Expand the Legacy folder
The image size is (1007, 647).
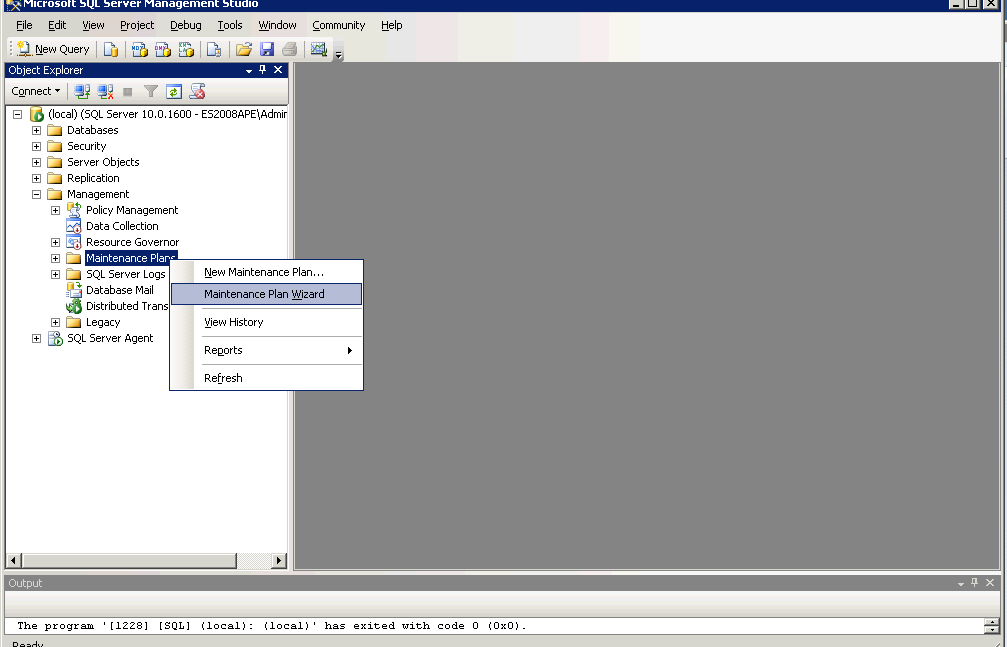(x=55, y=323)
